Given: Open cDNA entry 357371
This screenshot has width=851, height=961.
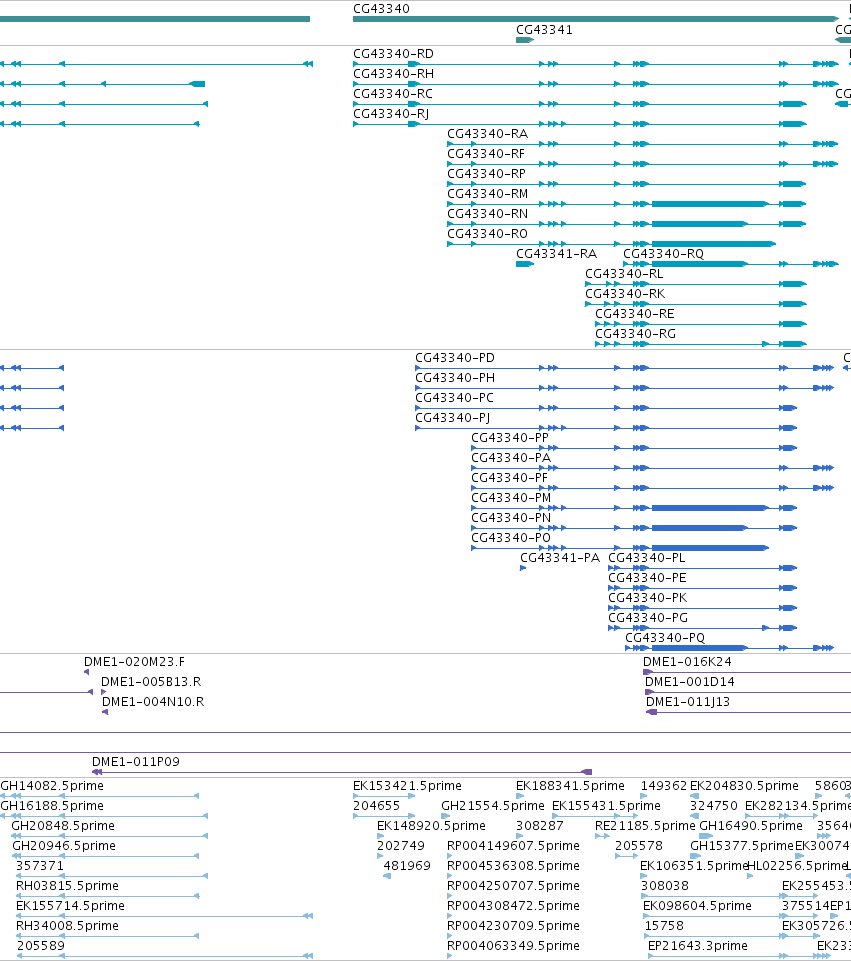Looking at the screenshot, I should pyautogui.click(x=40, y=866).
